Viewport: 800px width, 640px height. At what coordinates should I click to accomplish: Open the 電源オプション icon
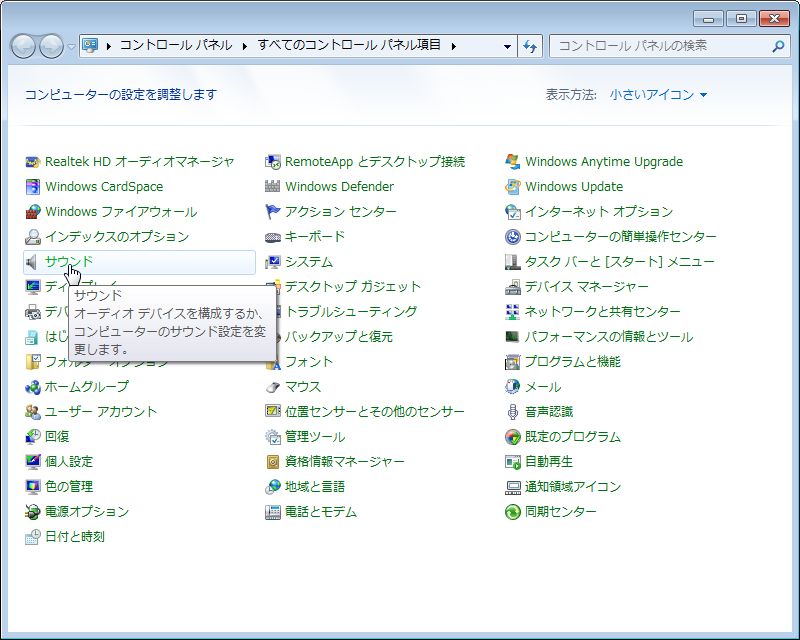coord(33,512)
